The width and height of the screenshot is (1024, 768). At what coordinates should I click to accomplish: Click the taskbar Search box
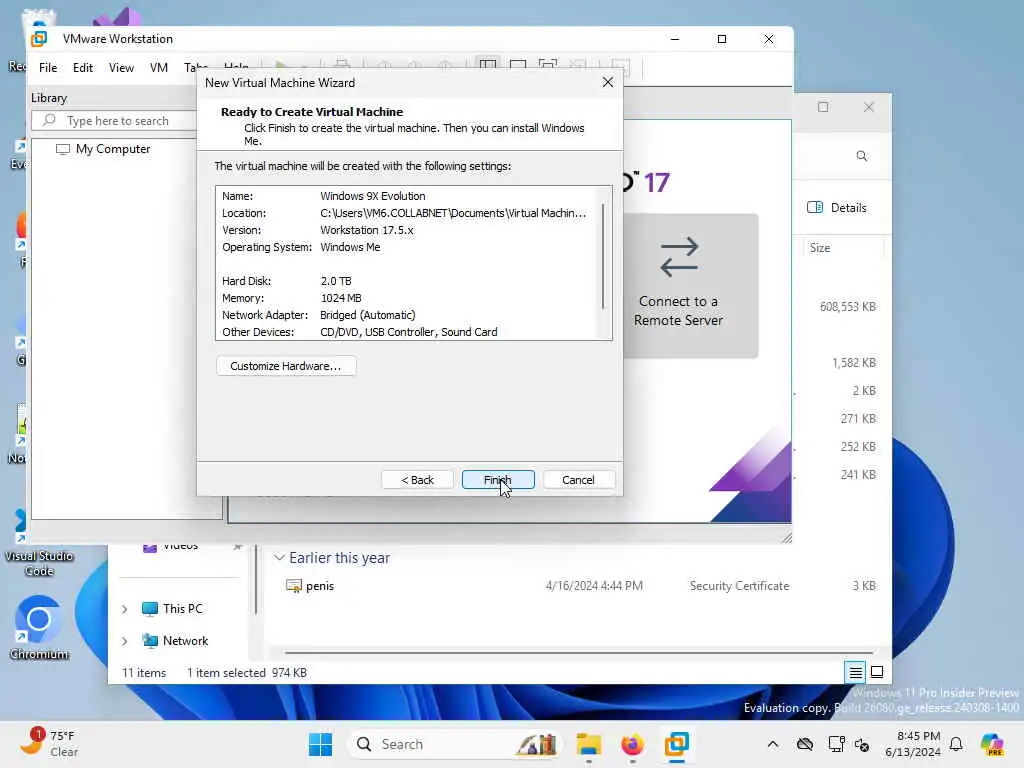(x=456, y=744)
